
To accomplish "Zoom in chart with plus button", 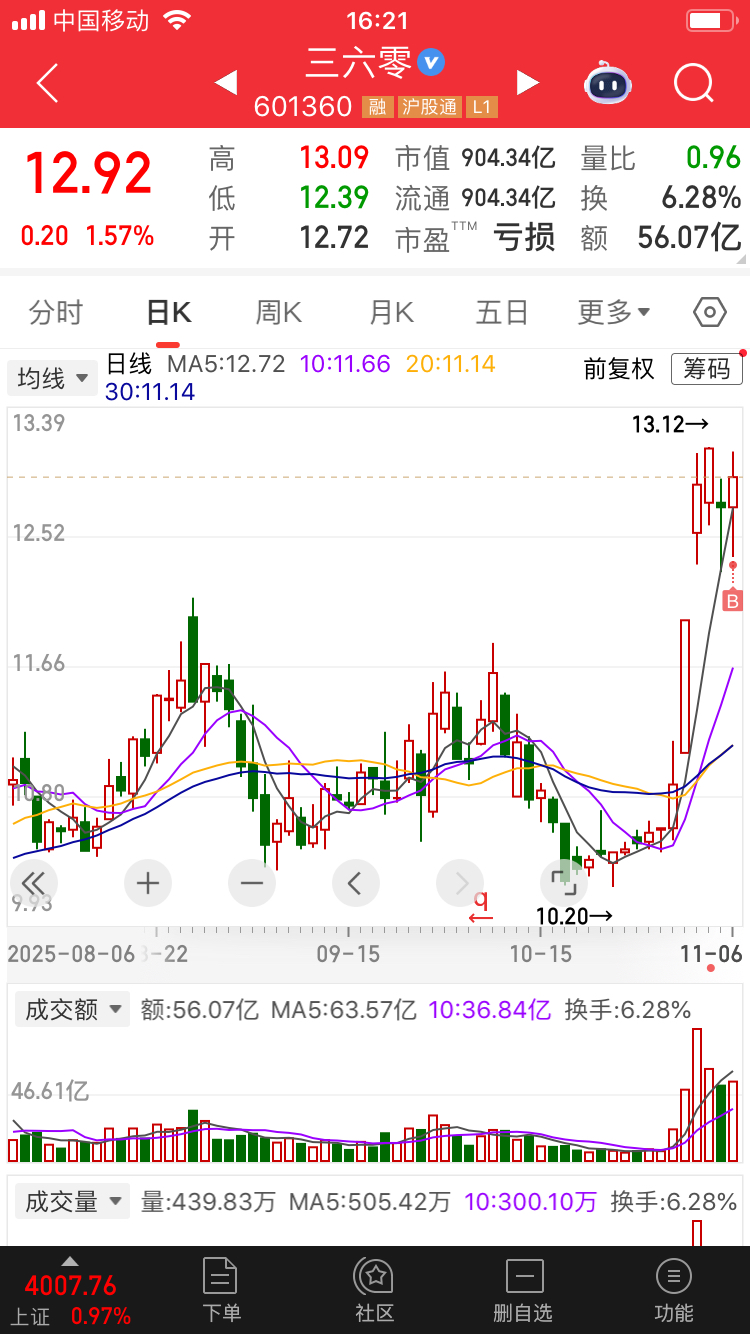I will pos(148,883).
